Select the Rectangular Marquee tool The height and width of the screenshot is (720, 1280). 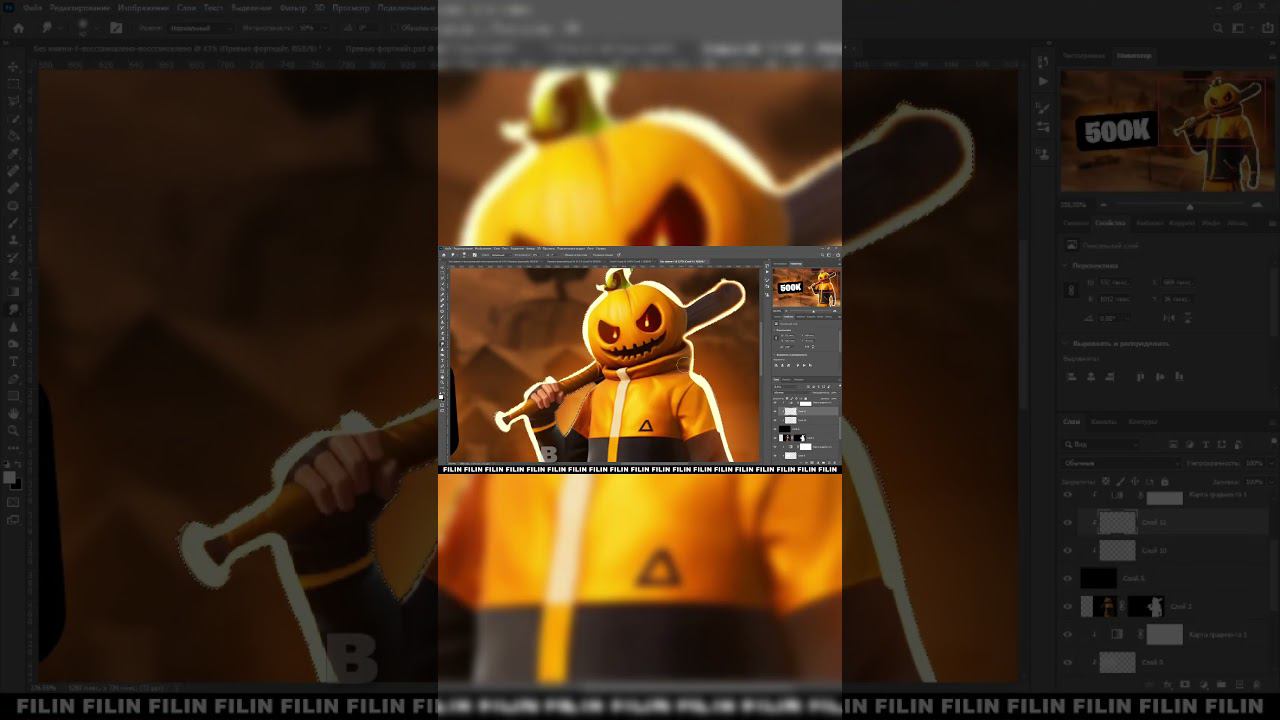[13, 85]
